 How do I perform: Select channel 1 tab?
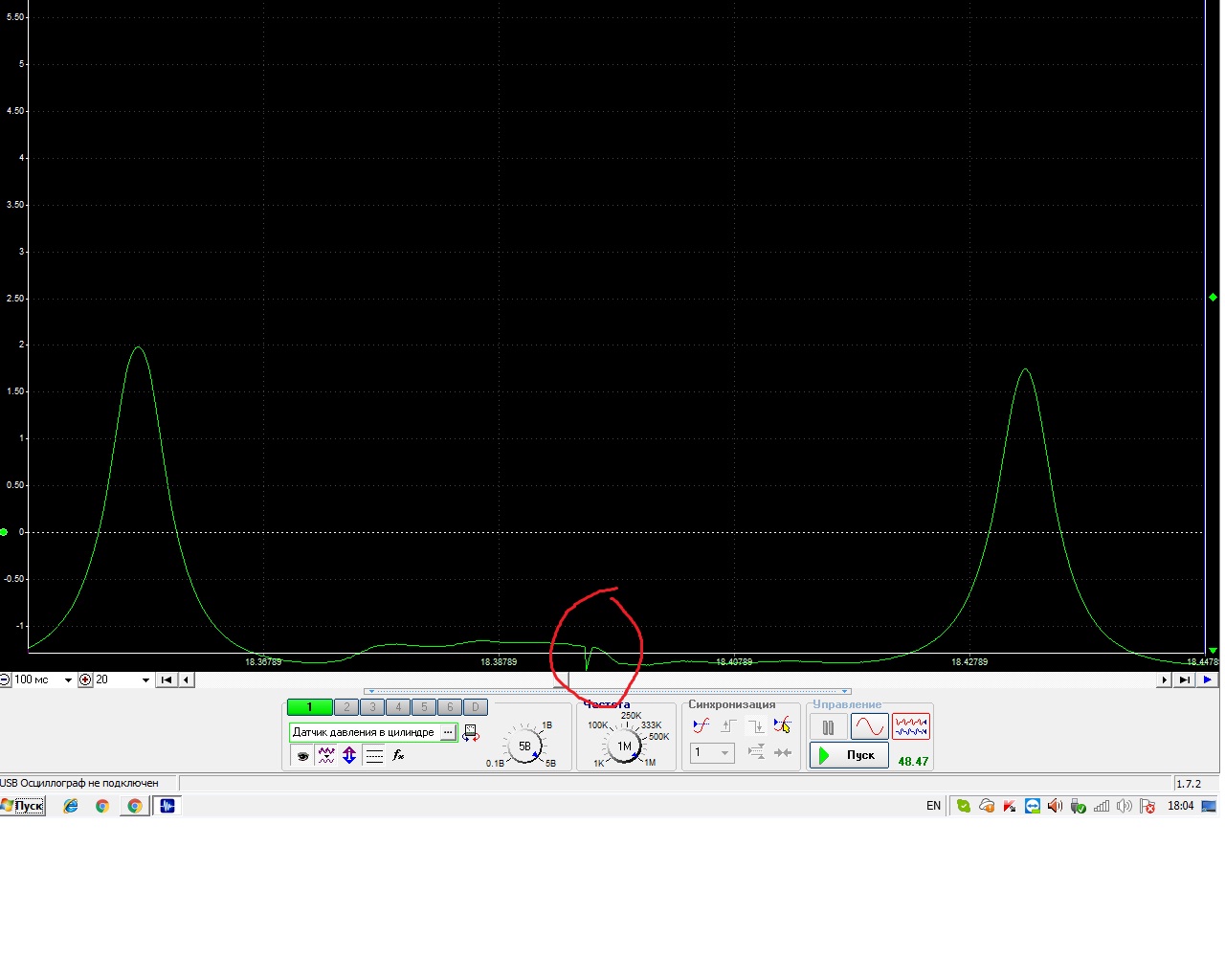[x=310, y=707]
